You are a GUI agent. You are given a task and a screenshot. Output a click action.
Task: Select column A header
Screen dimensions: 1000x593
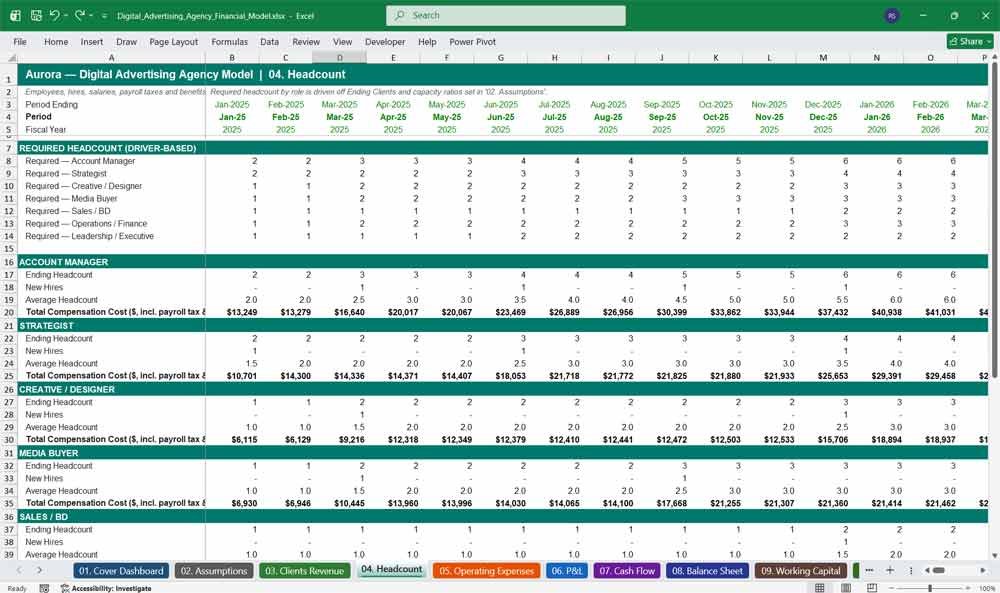pyautogui.click(x=111, y=57)
